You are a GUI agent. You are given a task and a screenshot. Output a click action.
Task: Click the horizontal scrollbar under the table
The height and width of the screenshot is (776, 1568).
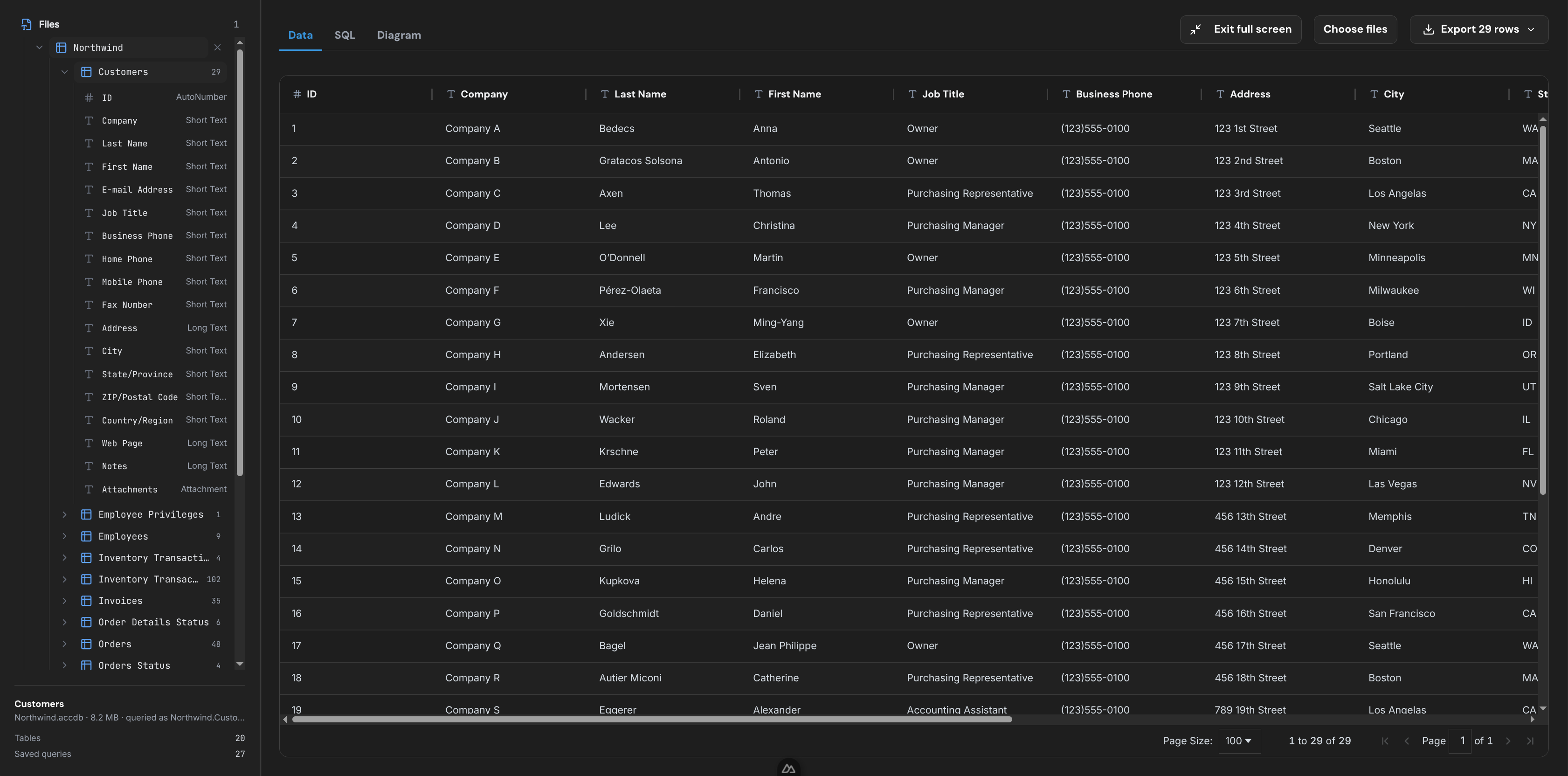(x=652, y=720)
